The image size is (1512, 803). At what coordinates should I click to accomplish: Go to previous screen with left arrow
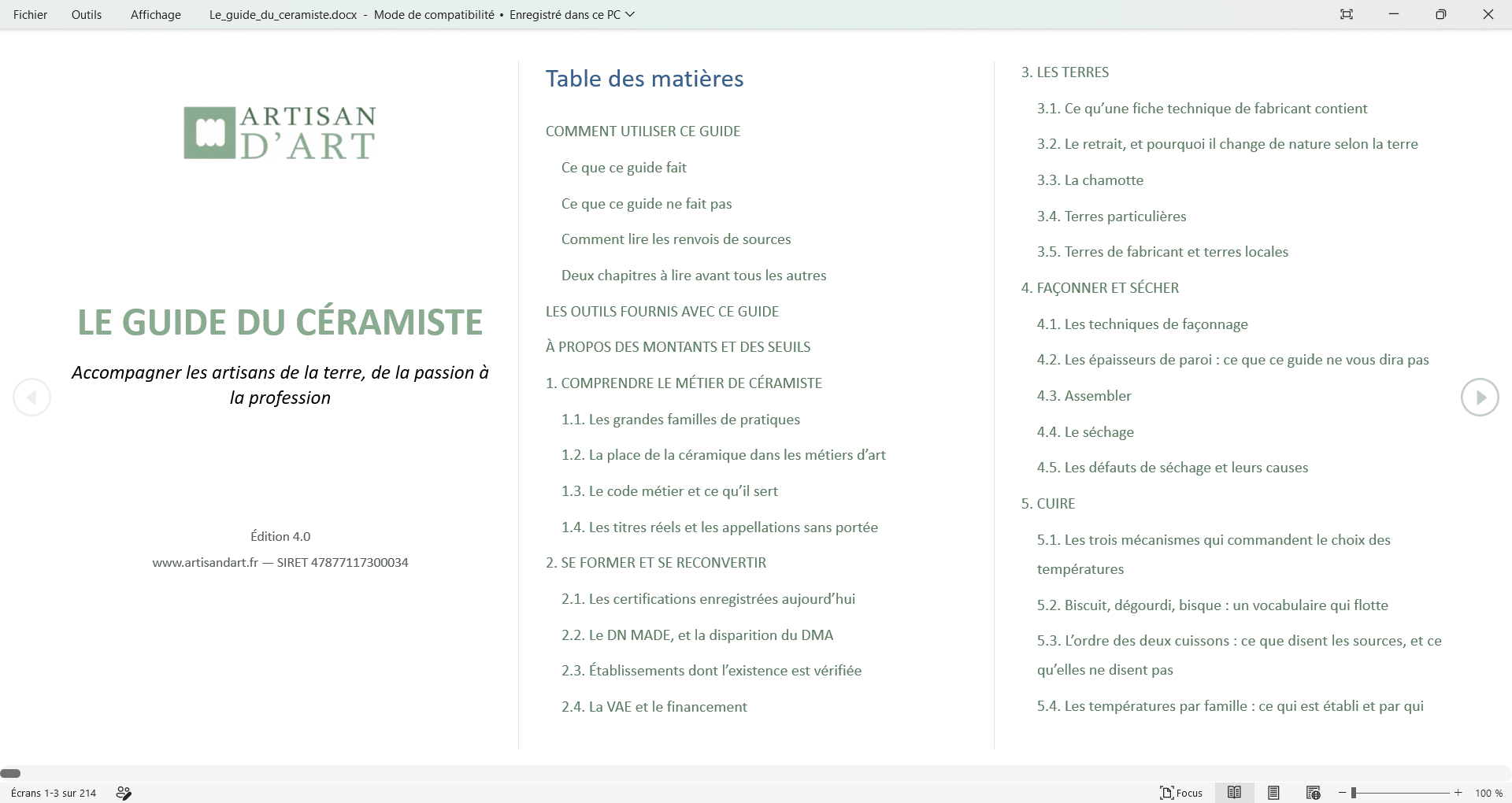pyautogui.click(x=31, y=398)
